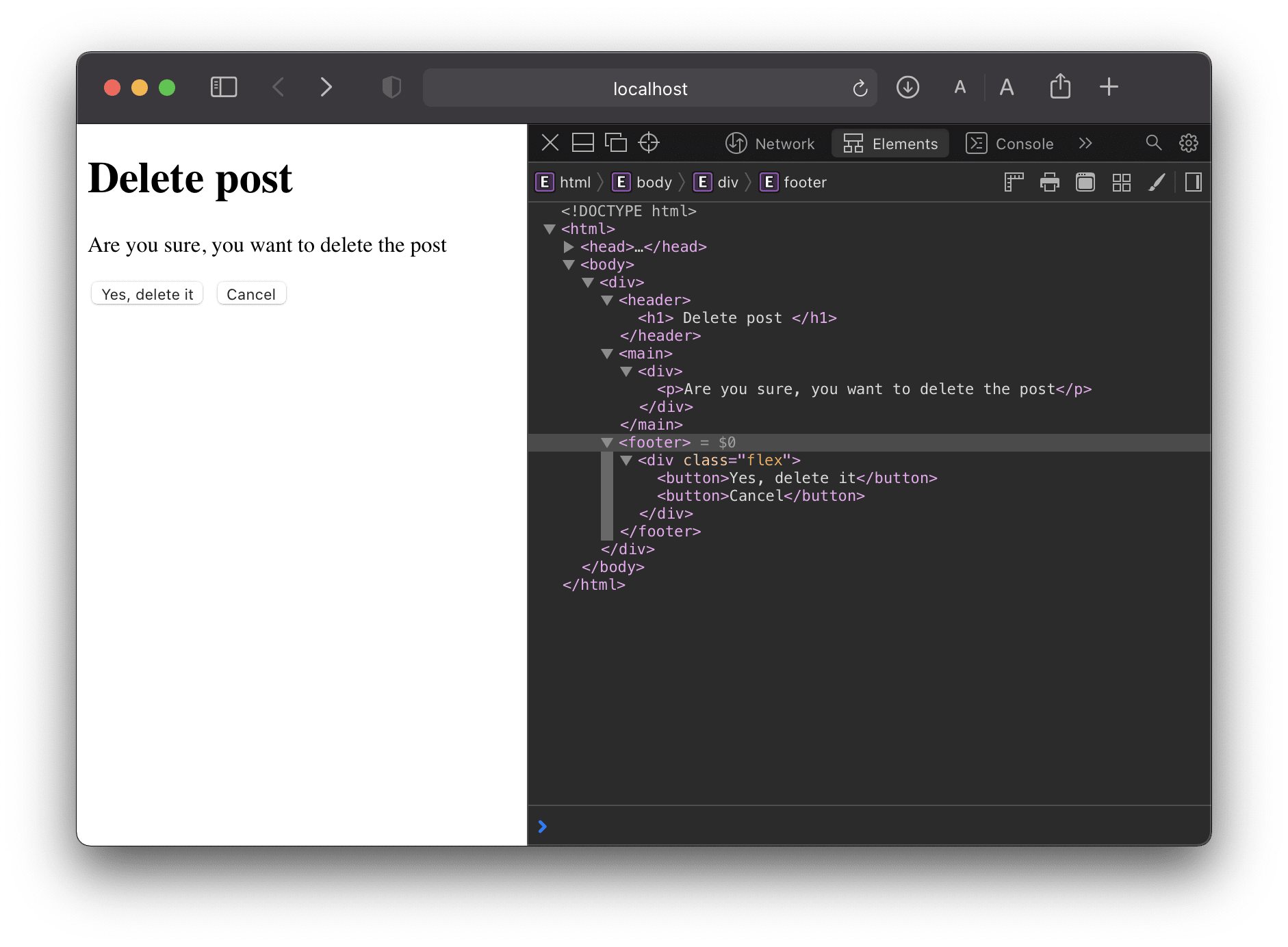1288x947 pixels.
Task: Toggle print media styles emulation
Action: (1049, 183)
